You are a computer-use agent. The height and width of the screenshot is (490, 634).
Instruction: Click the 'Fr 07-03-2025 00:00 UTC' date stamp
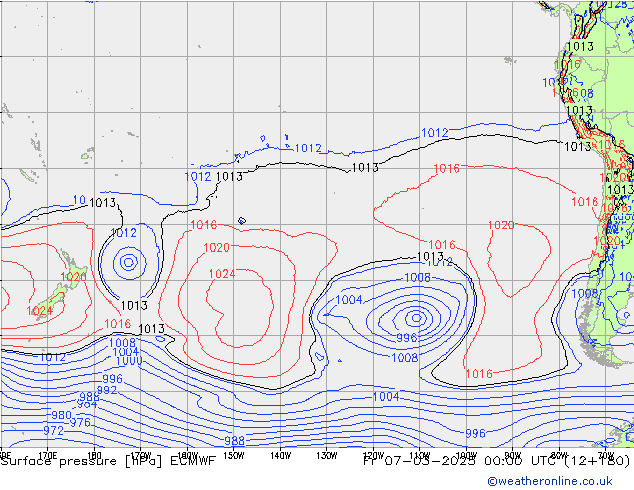tap(461, 461)
